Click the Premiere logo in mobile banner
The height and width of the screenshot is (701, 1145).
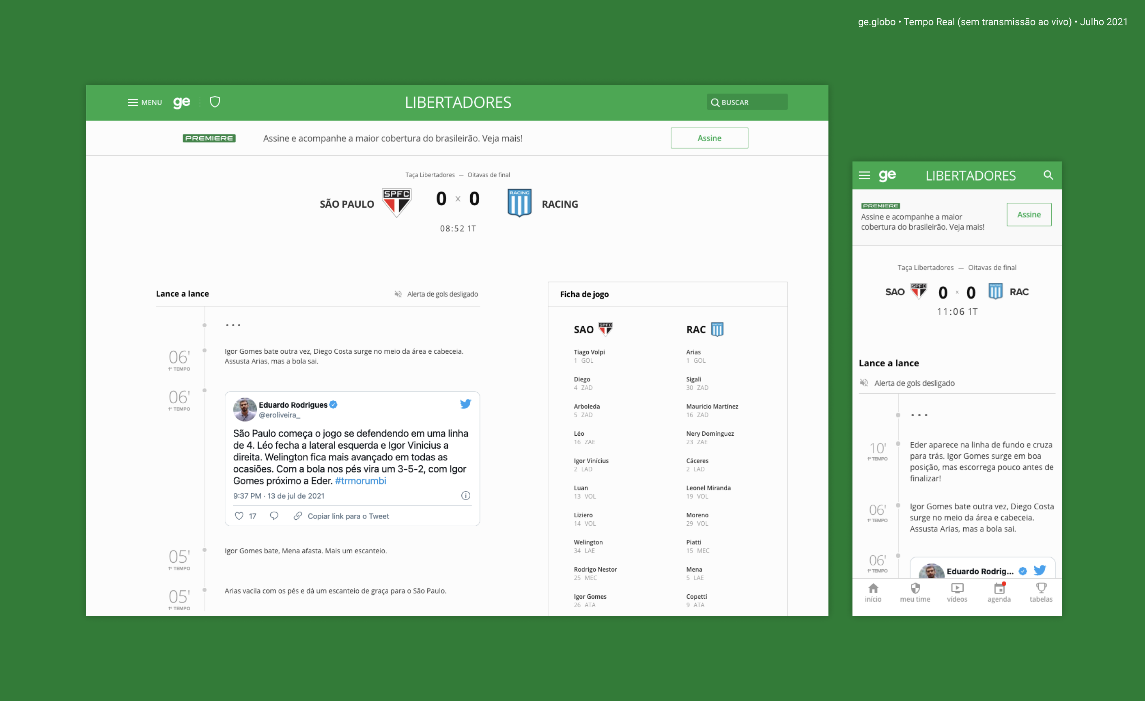pos(880,206)
